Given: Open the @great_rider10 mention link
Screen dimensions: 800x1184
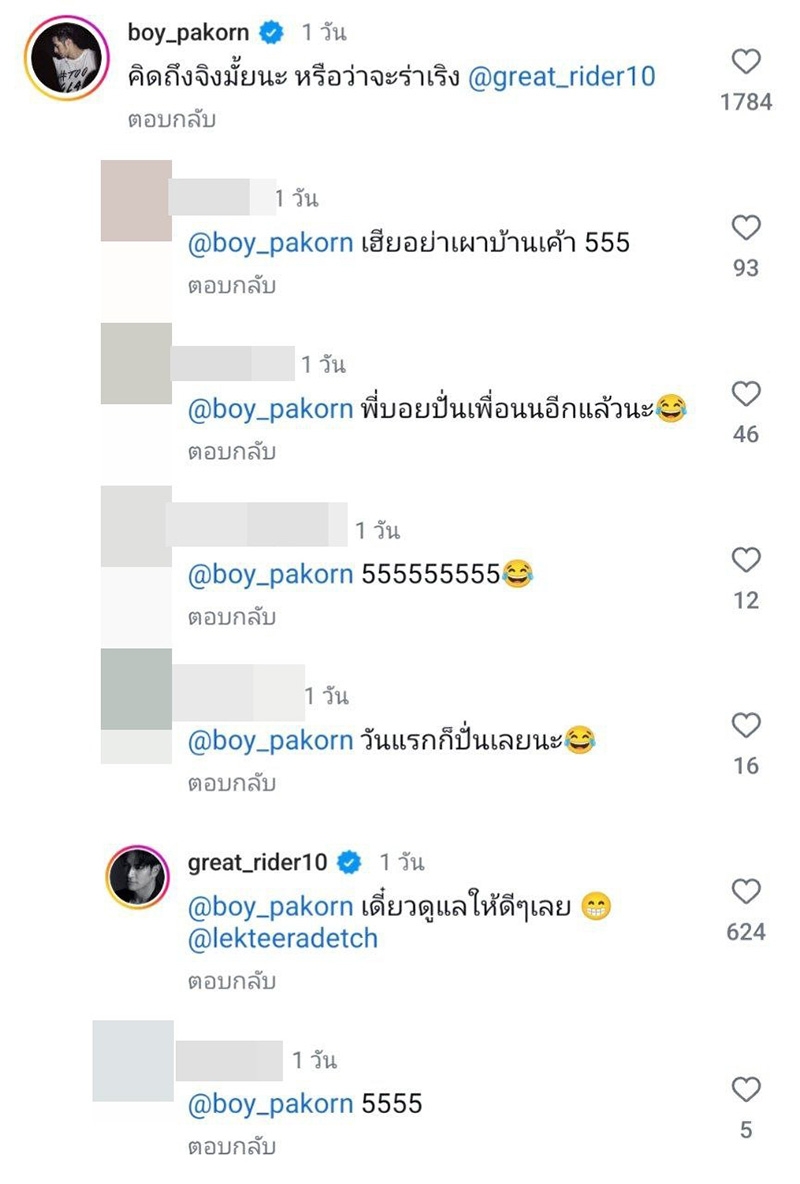Looking at the screenshot, I should [x=561, y=77].
